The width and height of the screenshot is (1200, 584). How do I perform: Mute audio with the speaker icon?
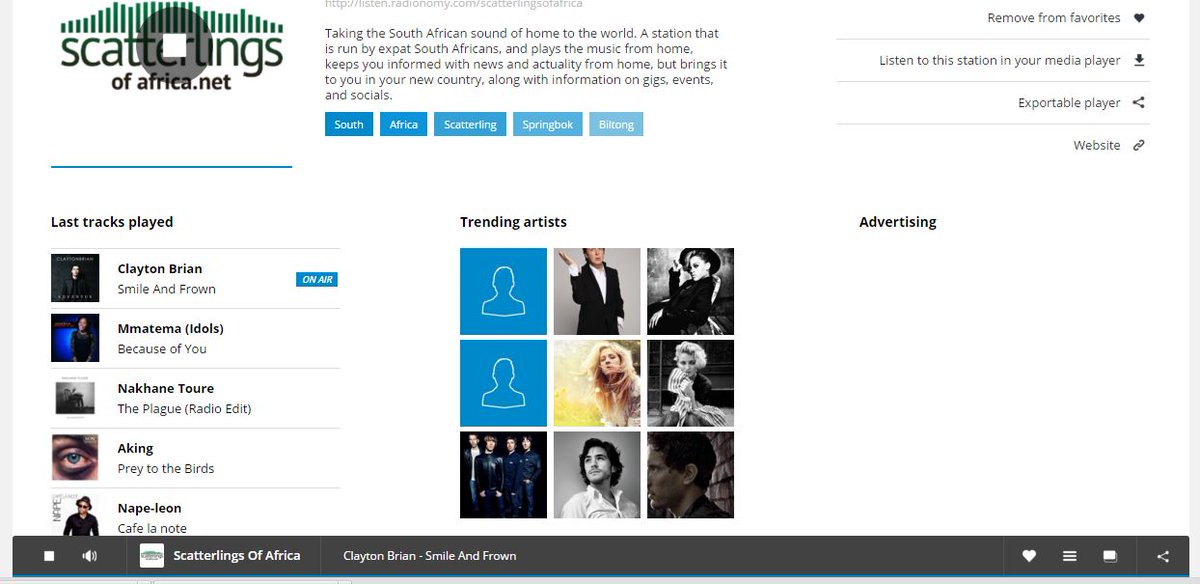tap(90, 556)
